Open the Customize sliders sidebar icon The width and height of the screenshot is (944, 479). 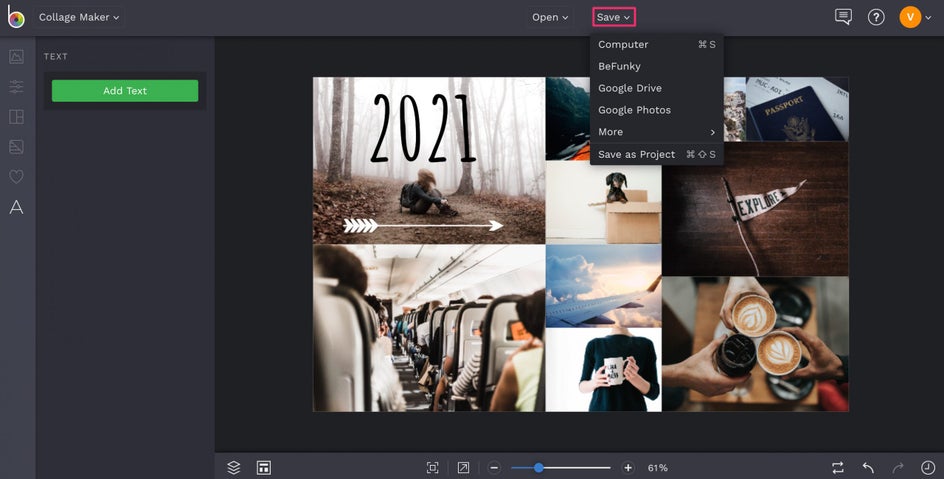click(x=16, y=87)
